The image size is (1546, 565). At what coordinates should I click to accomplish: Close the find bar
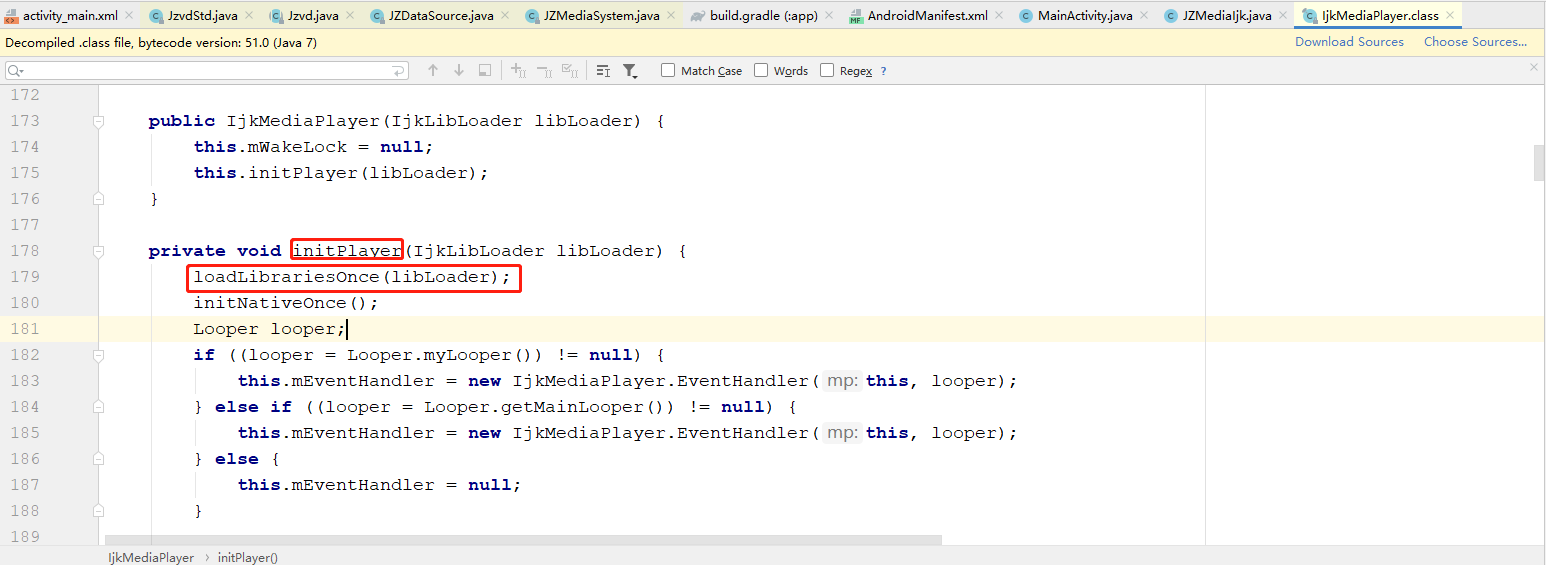tap(1534, 67)
